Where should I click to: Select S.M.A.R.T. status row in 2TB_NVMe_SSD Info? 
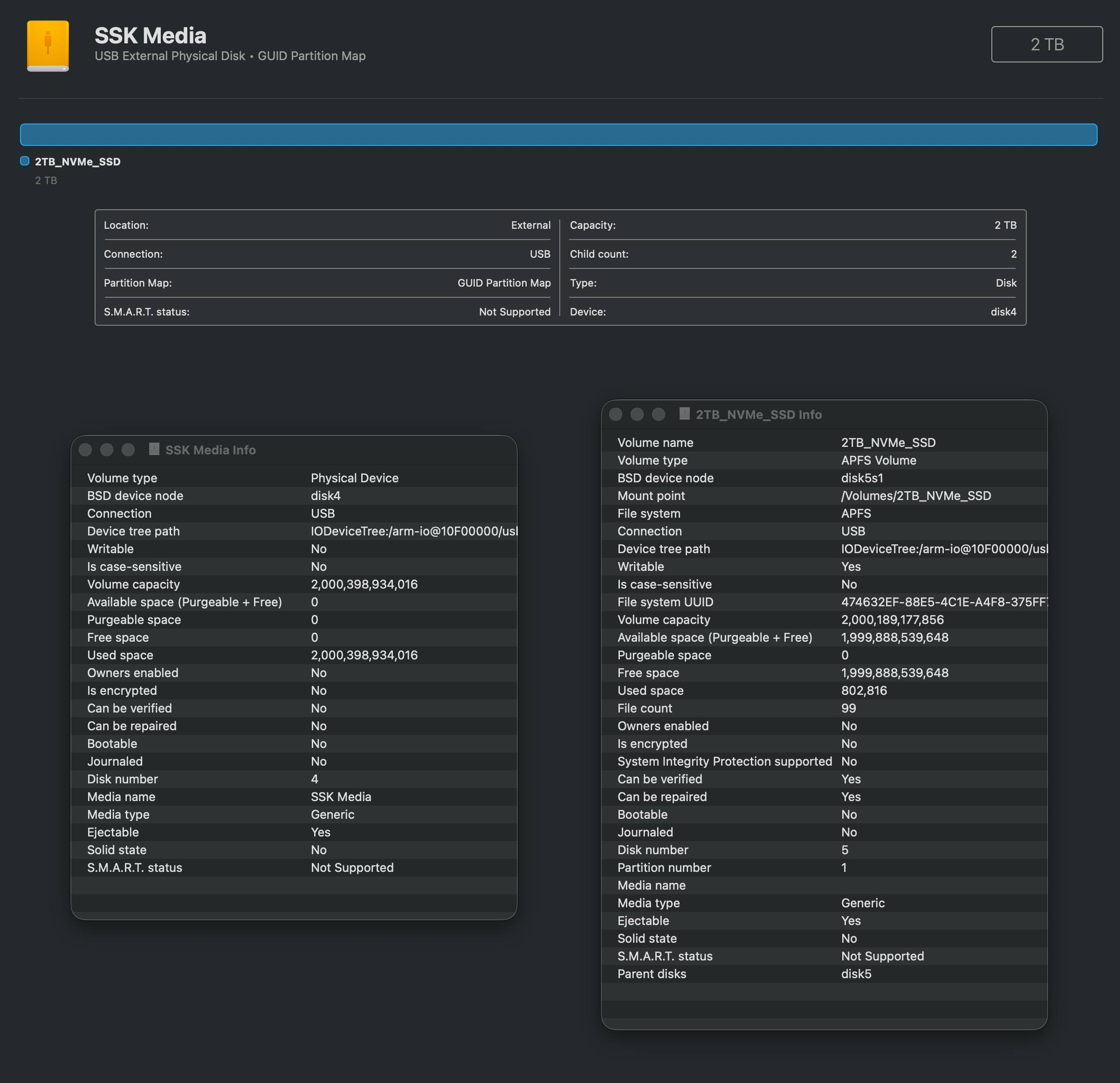(824, 956)
